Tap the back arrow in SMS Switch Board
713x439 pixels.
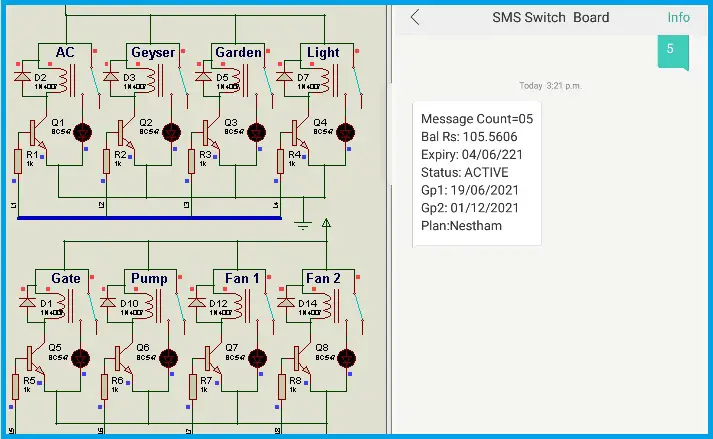(x=415, y=17)
